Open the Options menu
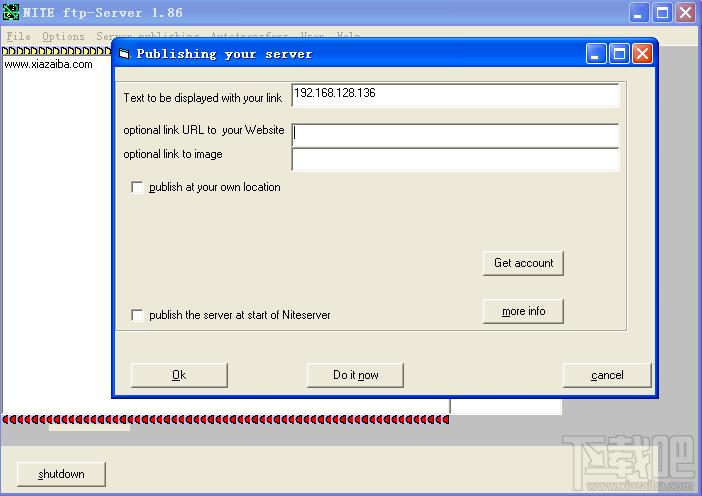 pyautogui.click(x=63, y=36)
